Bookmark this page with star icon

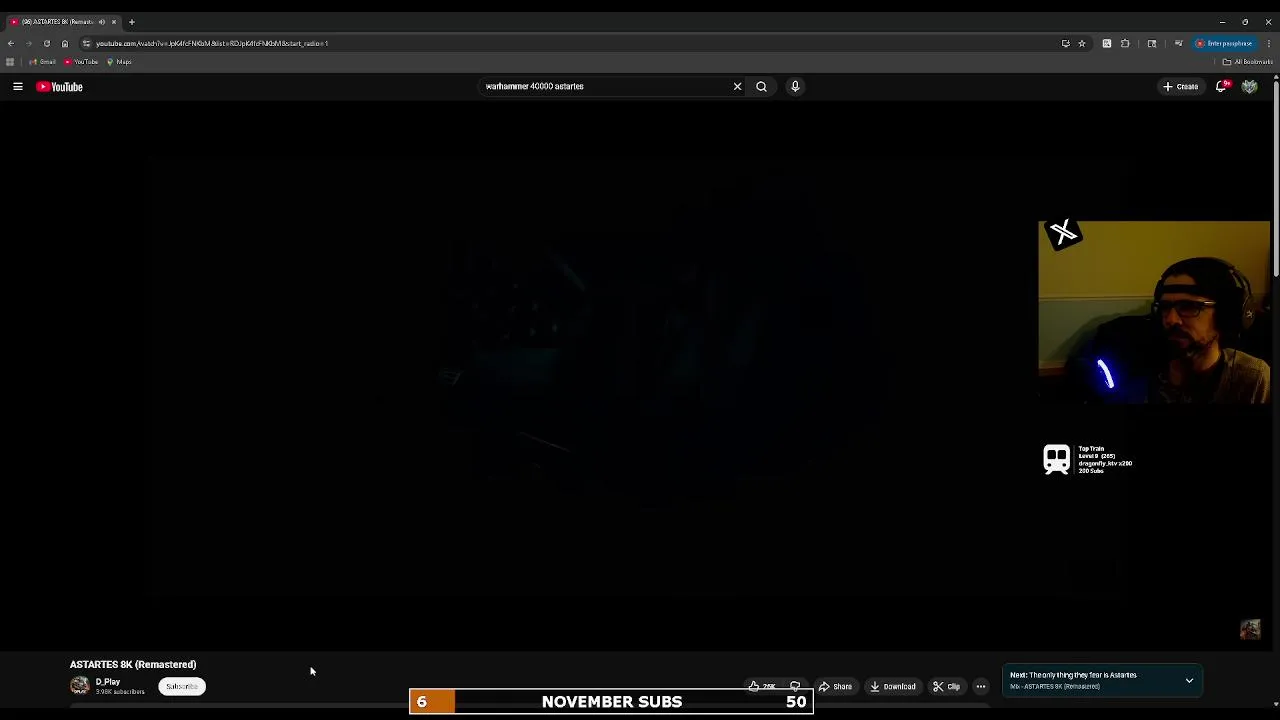click(1082, 44)
